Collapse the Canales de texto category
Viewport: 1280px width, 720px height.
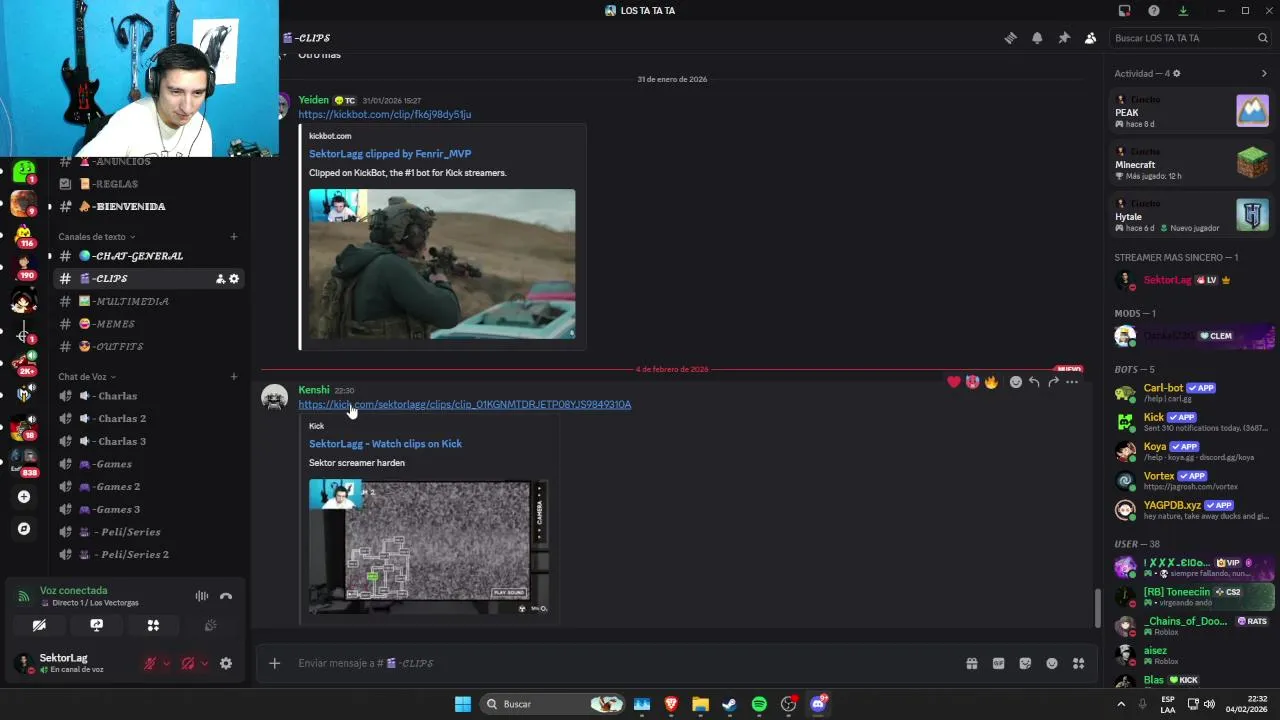coord(95,237)
